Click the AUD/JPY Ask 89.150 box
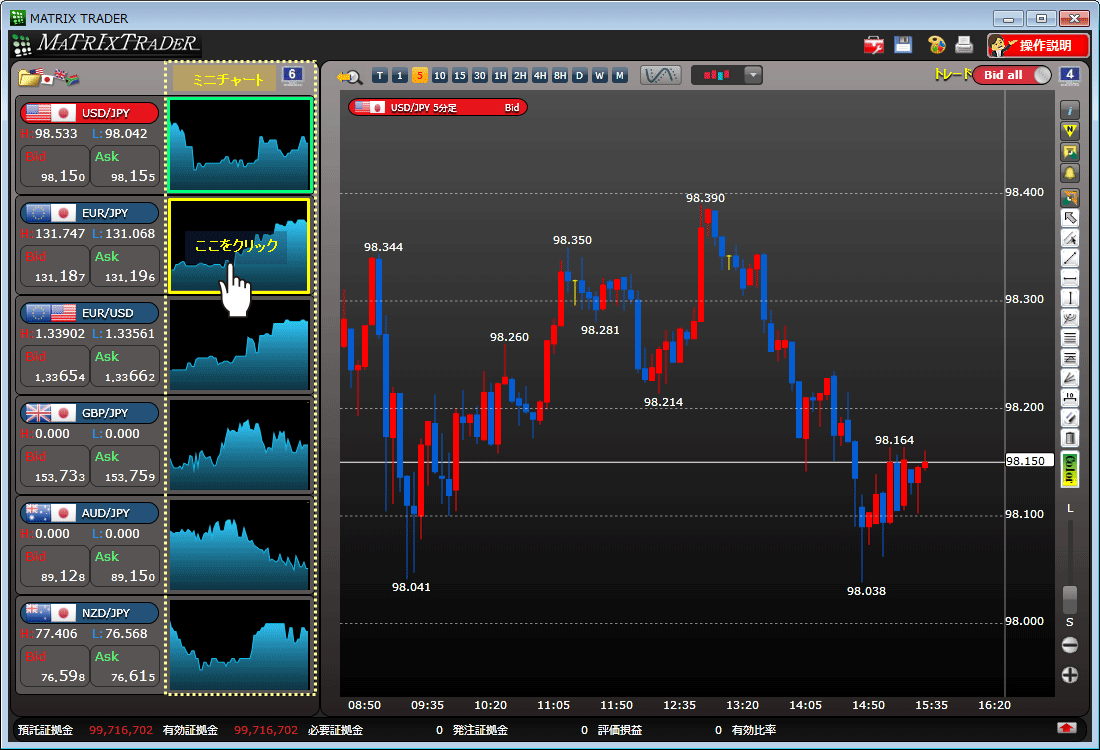 pyautogui.click(x=125, y=567)
